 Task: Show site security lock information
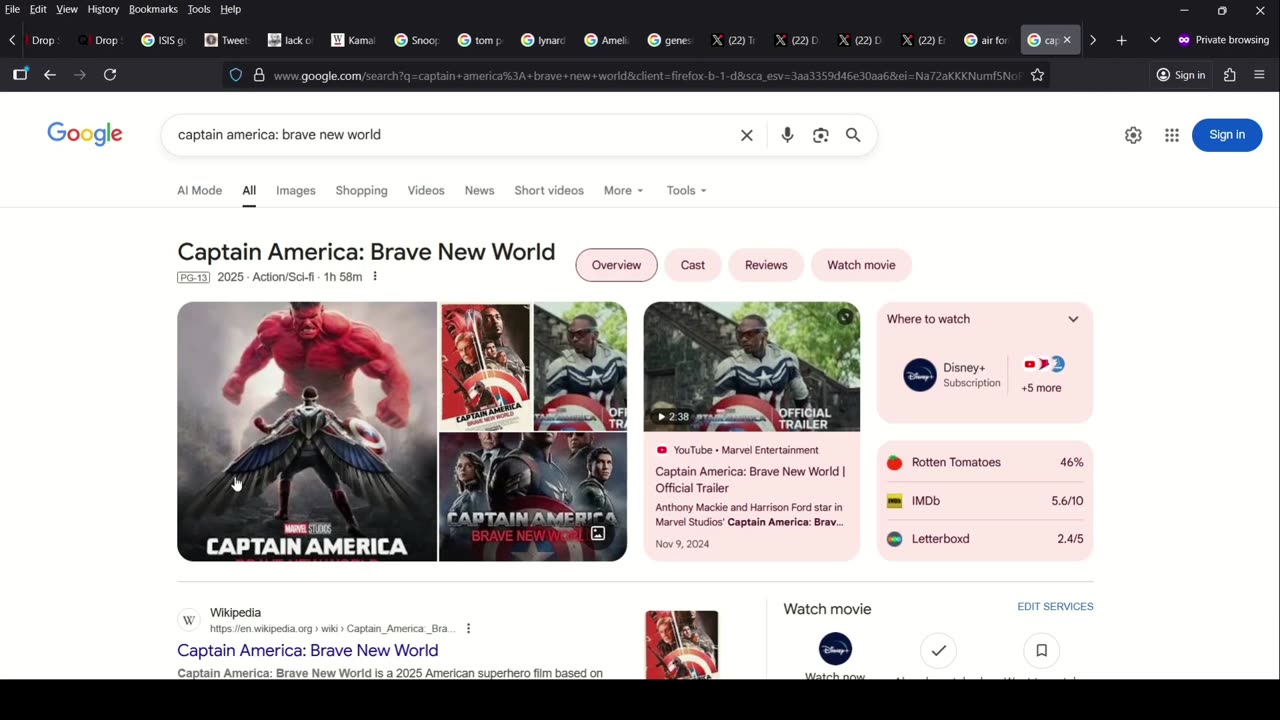(x=259, y=75)
